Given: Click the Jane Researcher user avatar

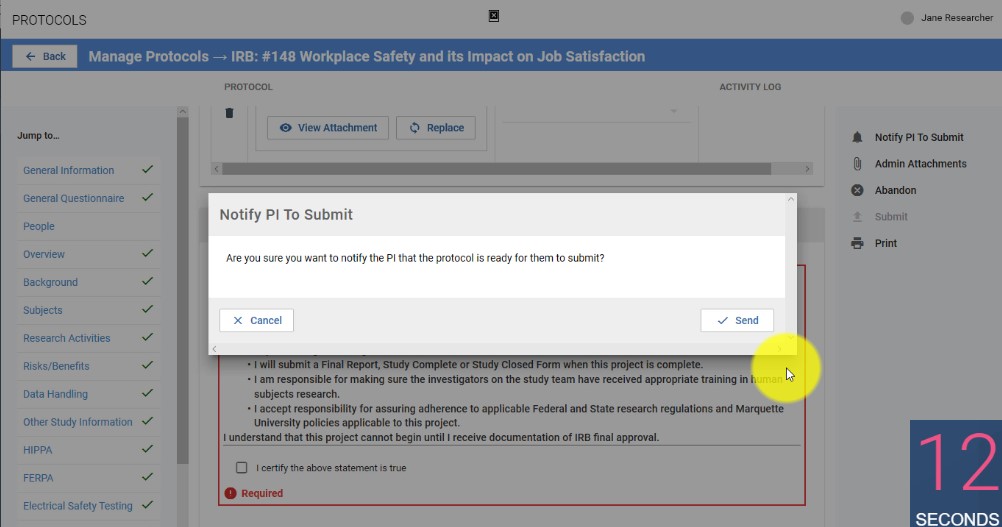Looking at the screenshot, I should 907,18.
